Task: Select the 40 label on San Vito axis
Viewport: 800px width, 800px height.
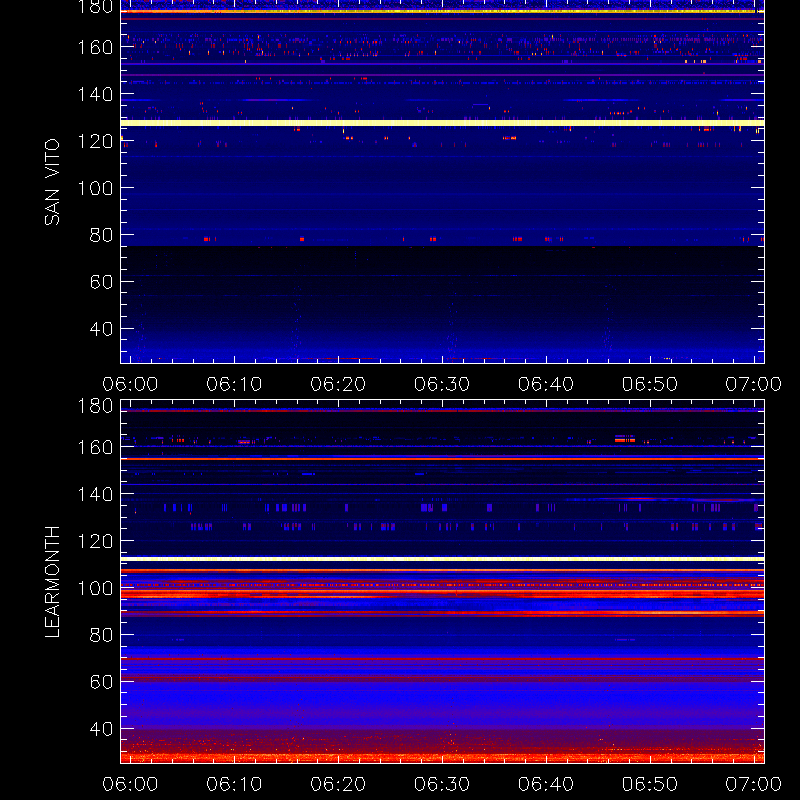Action: click(x=101, y=329)
